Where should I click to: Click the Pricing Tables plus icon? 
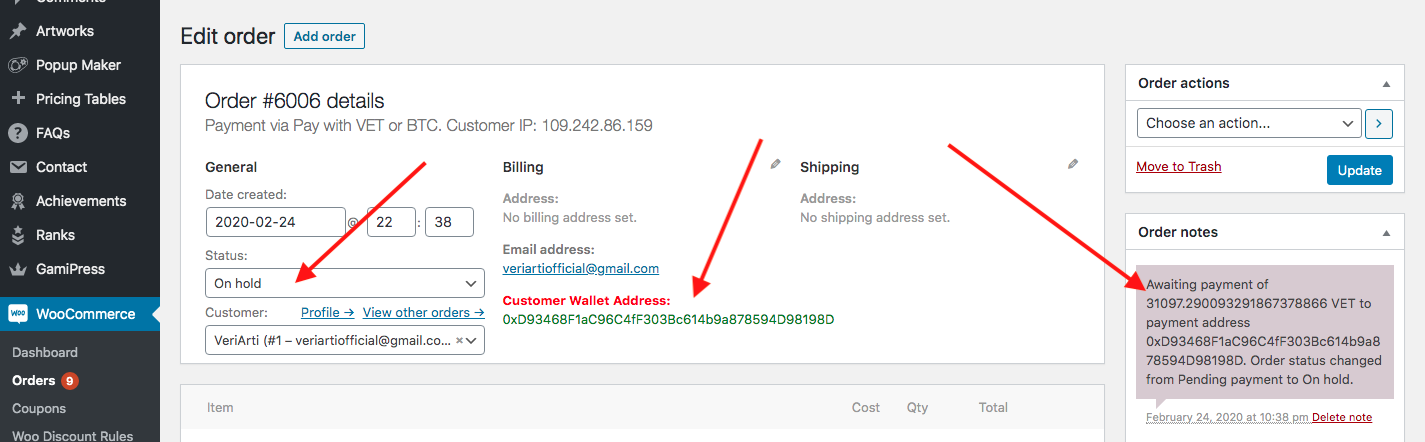[17, 99]
